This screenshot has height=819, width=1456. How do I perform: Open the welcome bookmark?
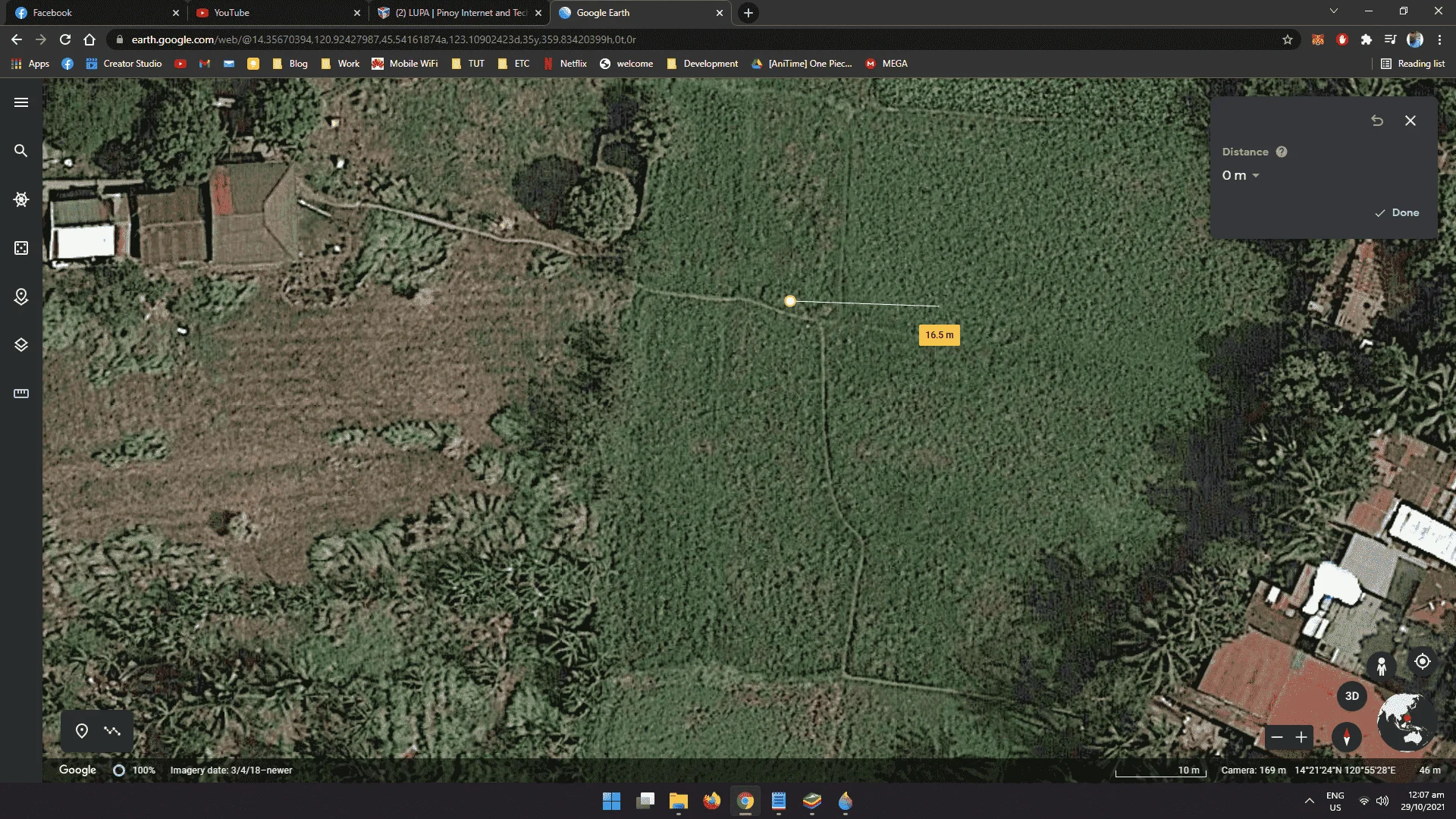click(x=626, y=64)
